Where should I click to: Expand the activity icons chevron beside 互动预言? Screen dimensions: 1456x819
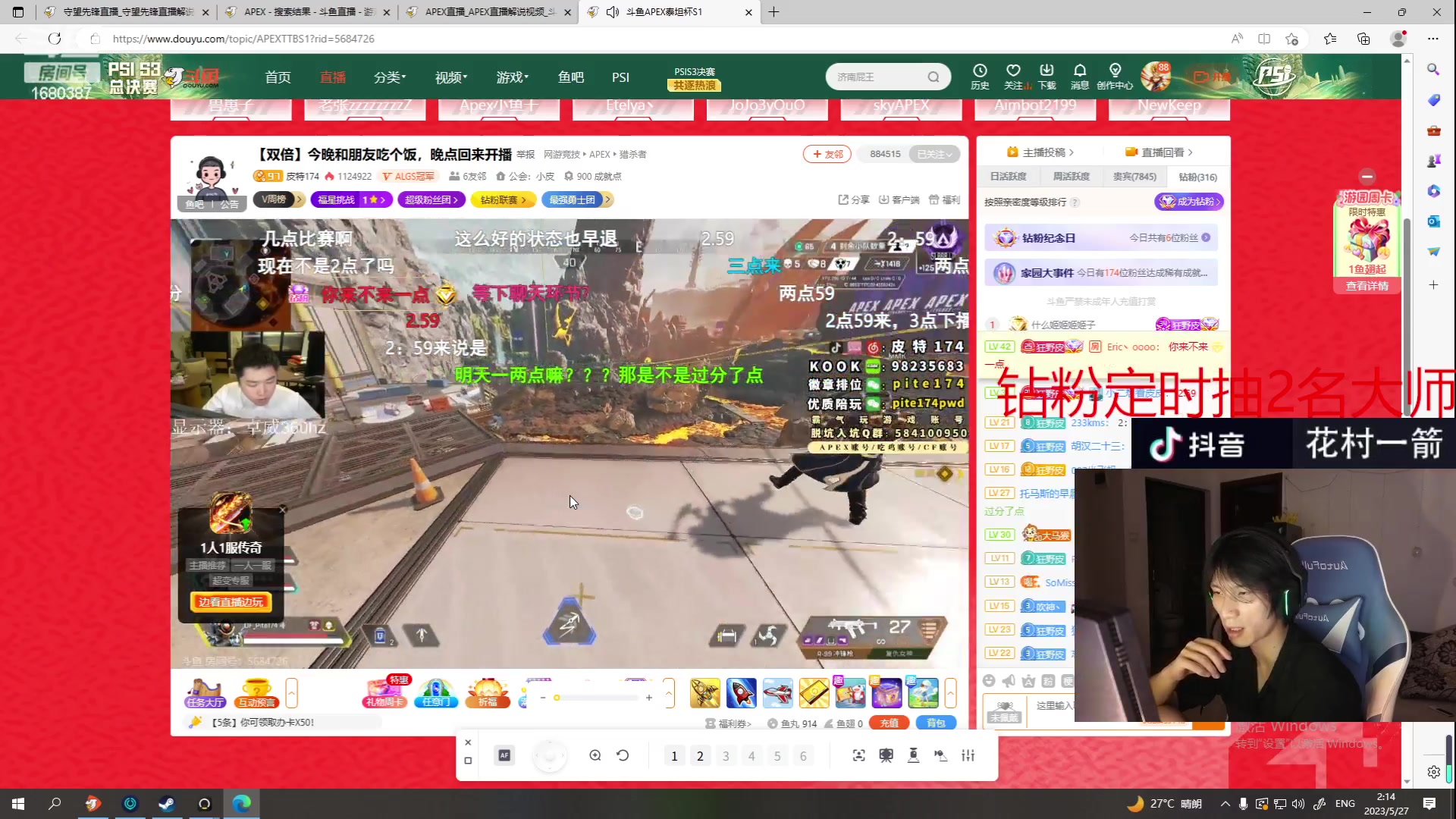[291, 693]
